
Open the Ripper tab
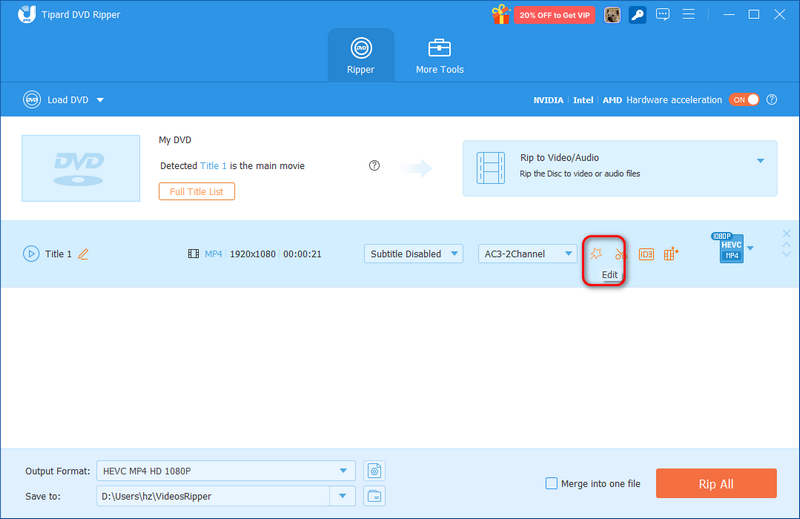coord(361,56)
